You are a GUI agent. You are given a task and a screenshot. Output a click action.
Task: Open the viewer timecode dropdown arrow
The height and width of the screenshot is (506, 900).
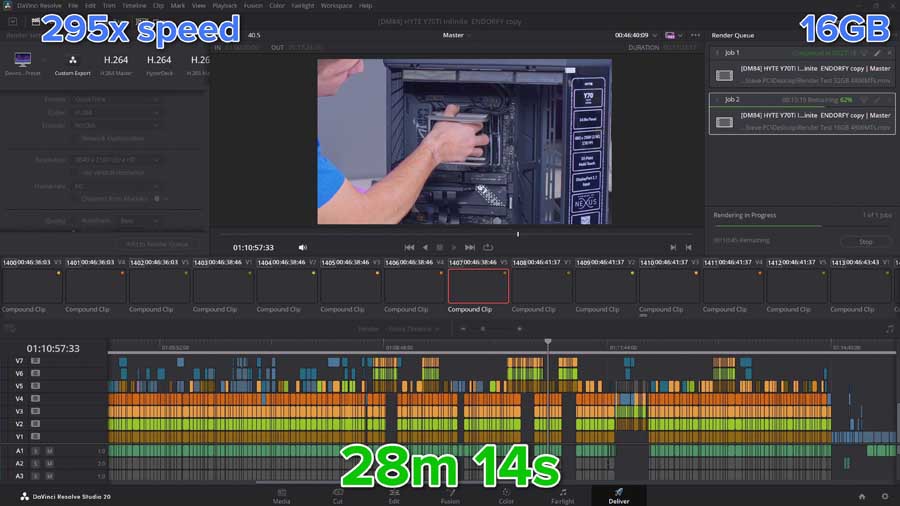coord(656,34)
